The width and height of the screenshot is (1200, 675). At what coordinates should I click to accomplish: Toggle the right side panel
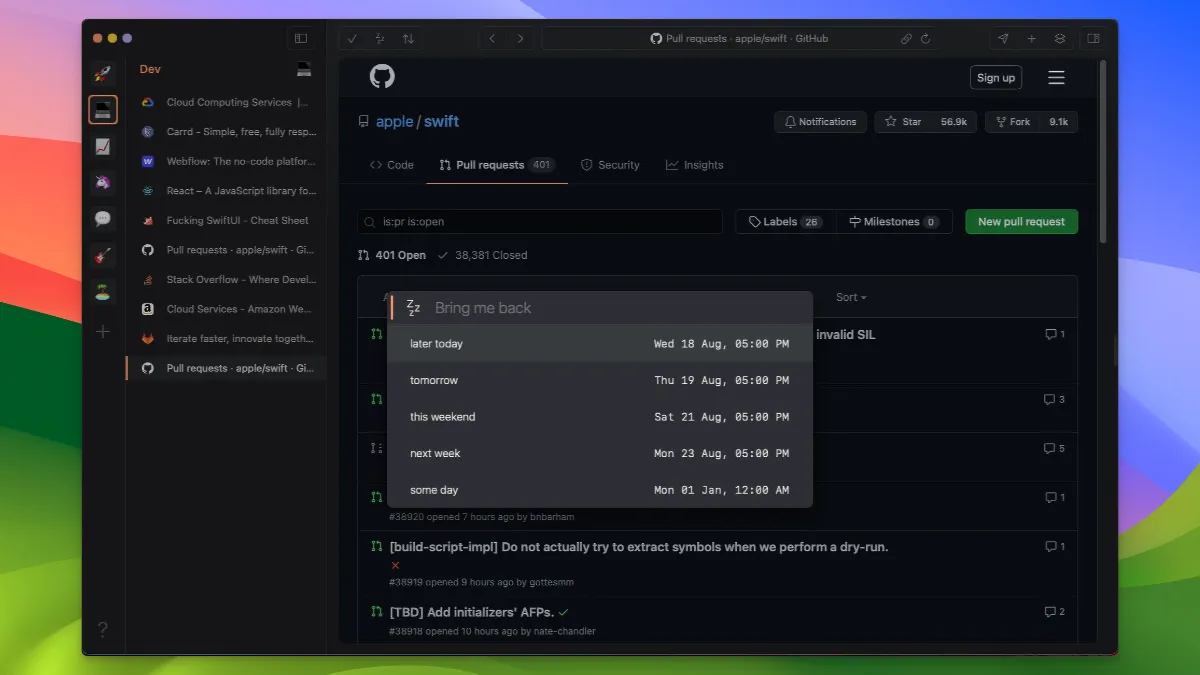[x=1093, y=39]
